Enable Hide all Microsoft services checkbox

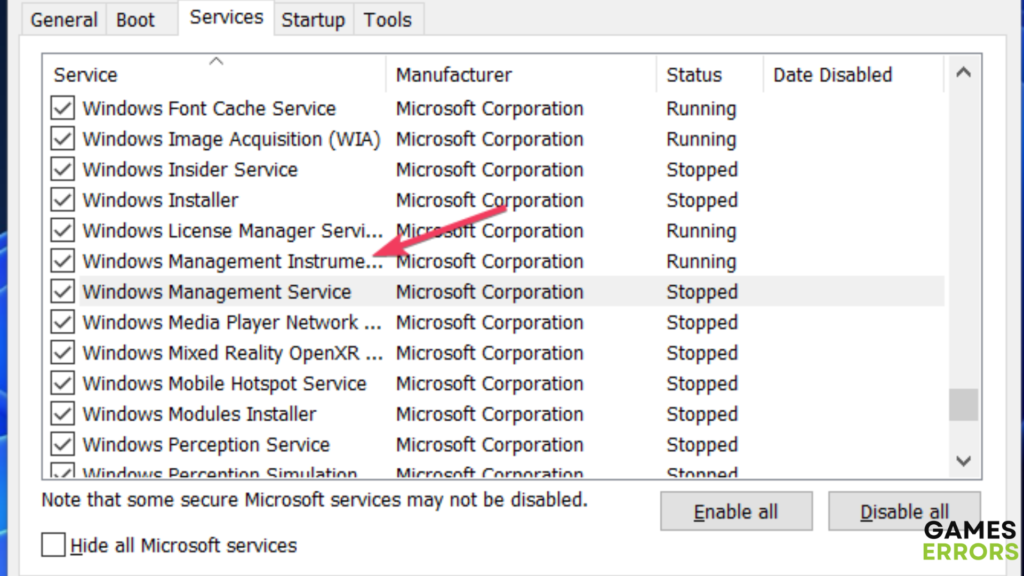(54, 545)
